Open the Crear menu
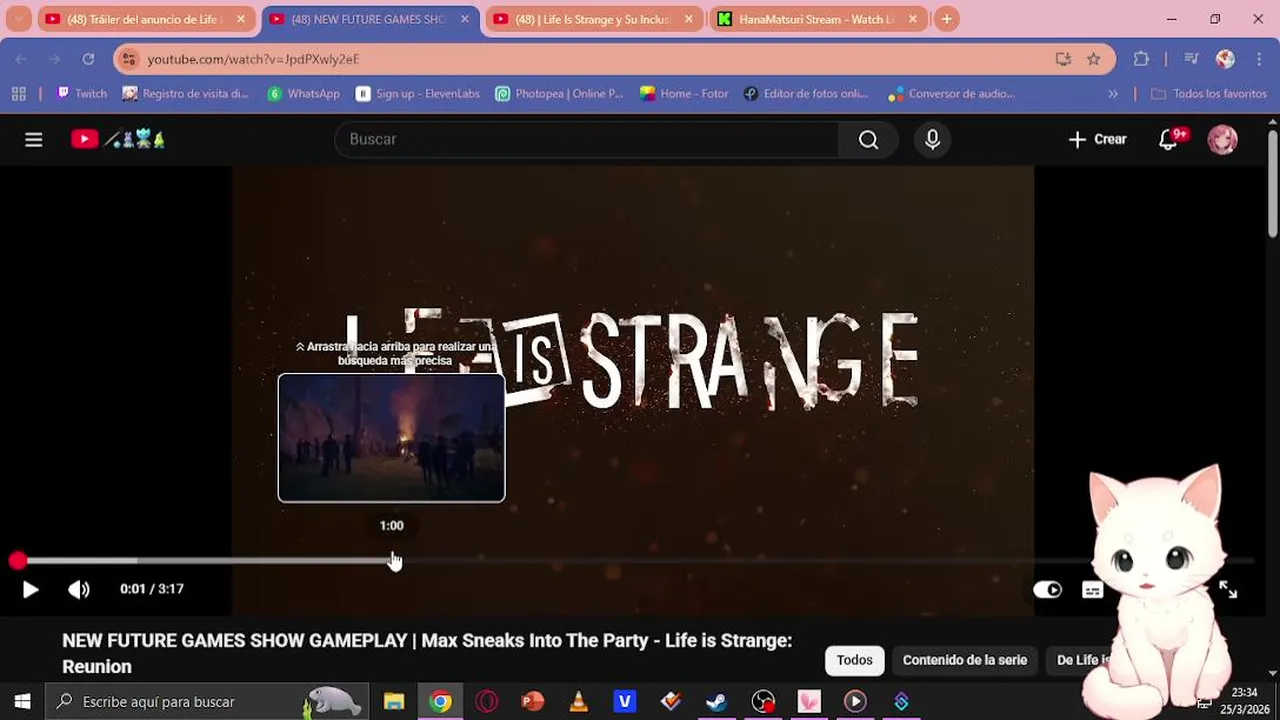 (1097, 140)
